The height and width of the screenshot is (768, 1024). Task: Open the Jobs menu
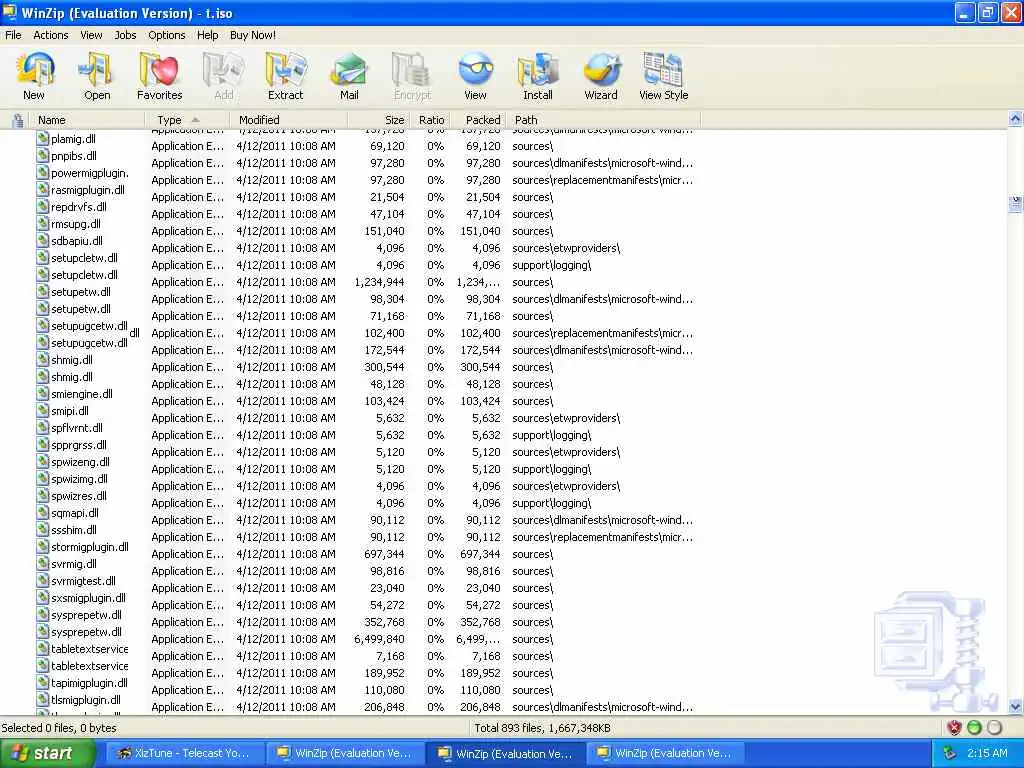tap(125, 35)
